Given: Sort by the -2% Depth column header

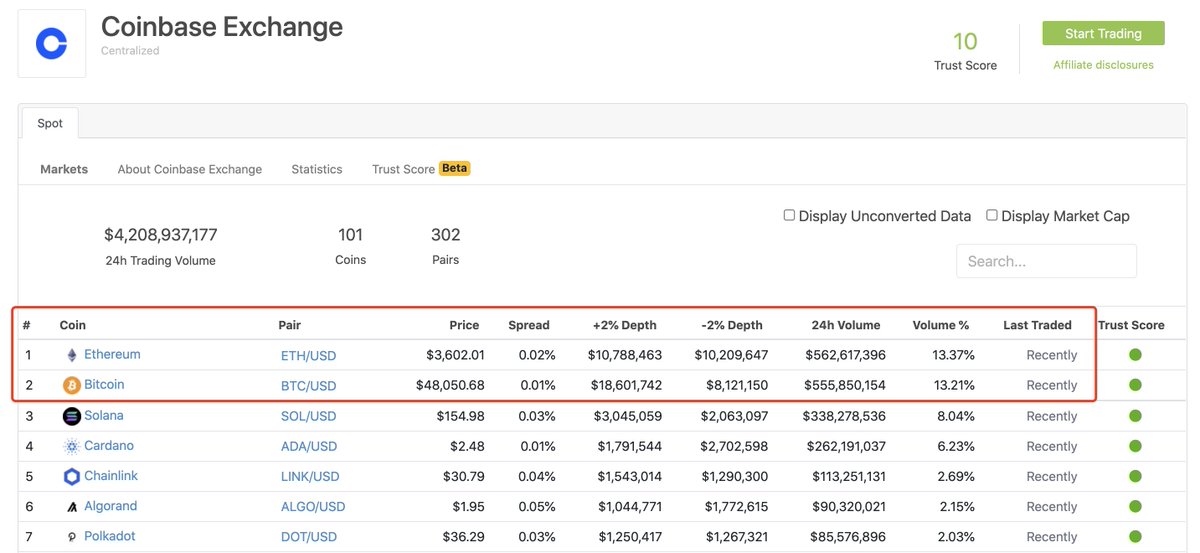Looking at the screenshot, I should 730,325.
